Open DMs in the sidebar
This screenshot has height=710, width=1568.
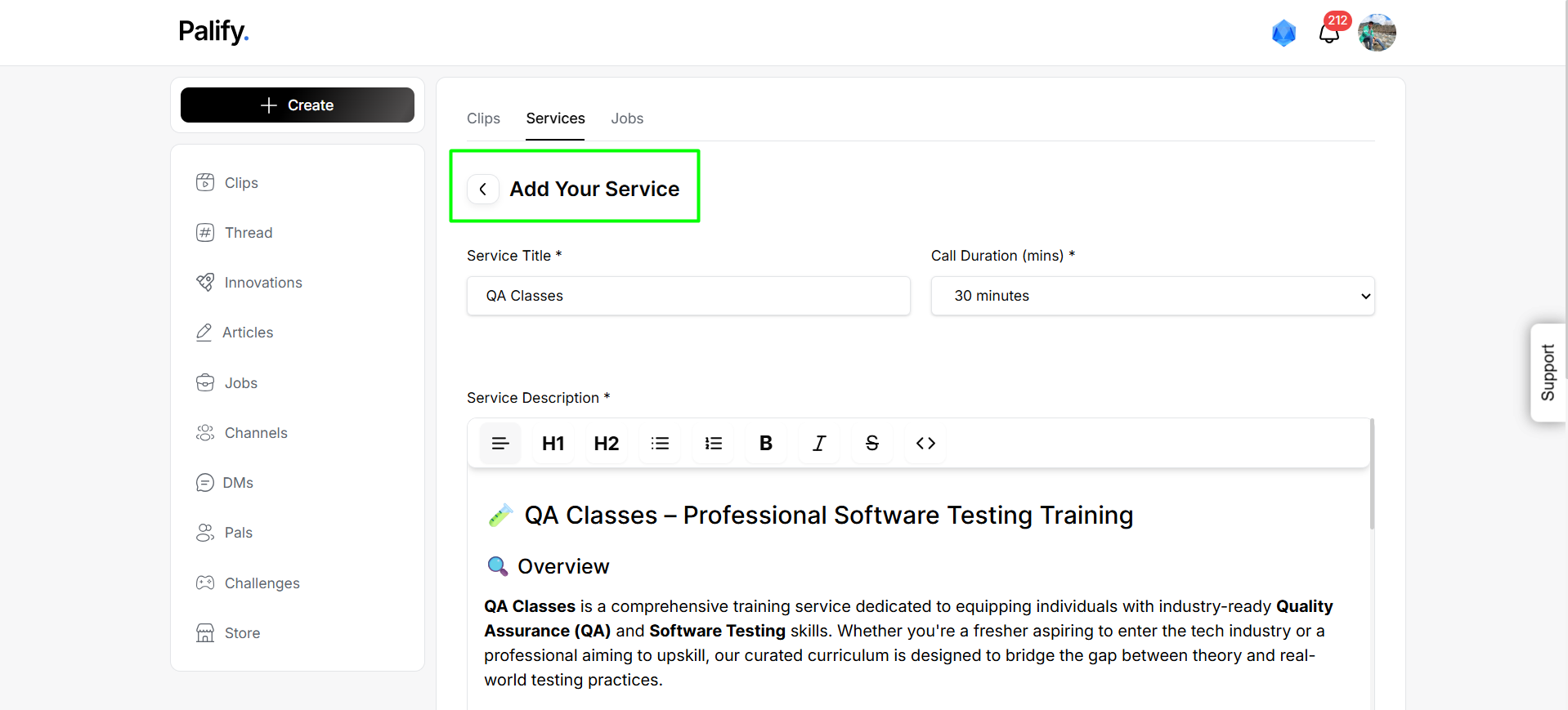tap(225, 483)
